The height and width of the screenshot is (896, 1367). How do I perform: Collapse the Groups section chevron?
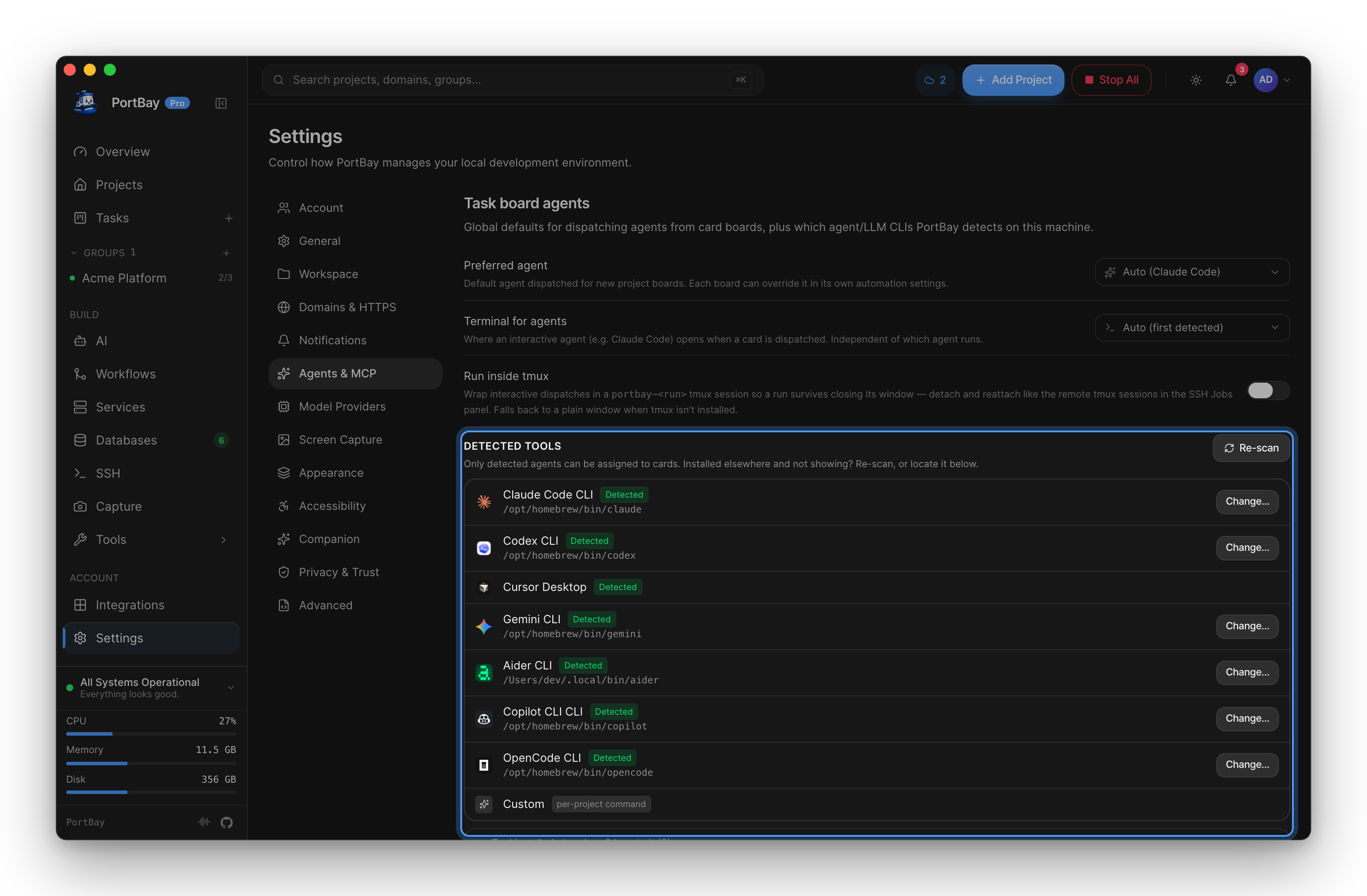pyautogui.click(x=74, y=253)
